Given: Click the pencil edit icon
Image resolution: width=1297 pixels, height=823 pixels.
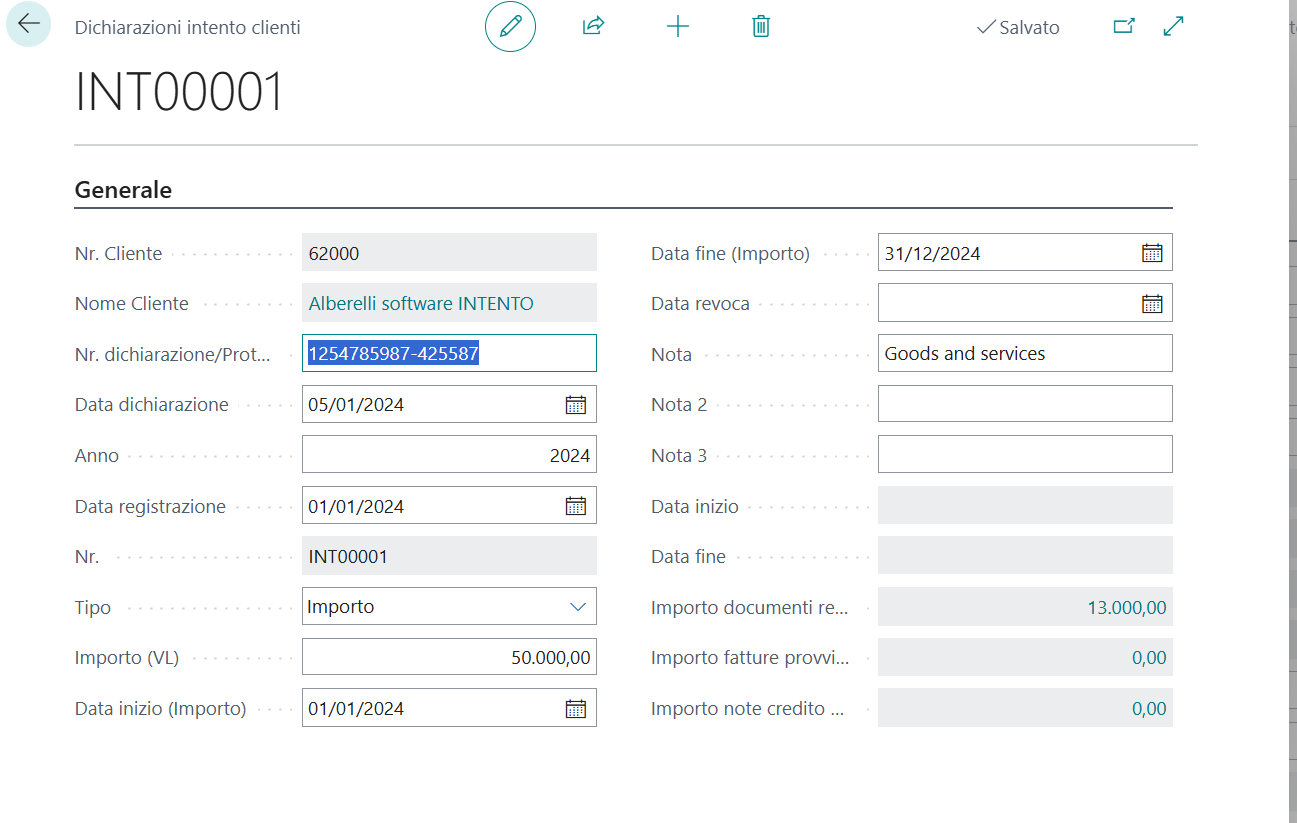Looking at the screenshot, I should pyautogui.click(x=510, y=27).
